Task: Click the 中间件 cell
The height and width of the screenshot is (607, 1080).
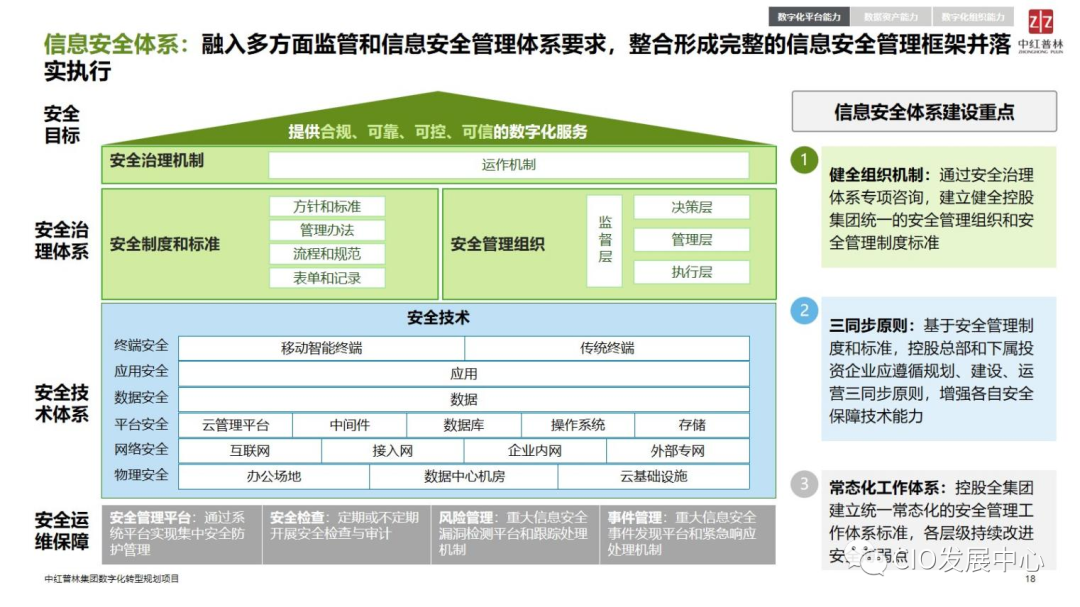Action: tap(350, 425)
